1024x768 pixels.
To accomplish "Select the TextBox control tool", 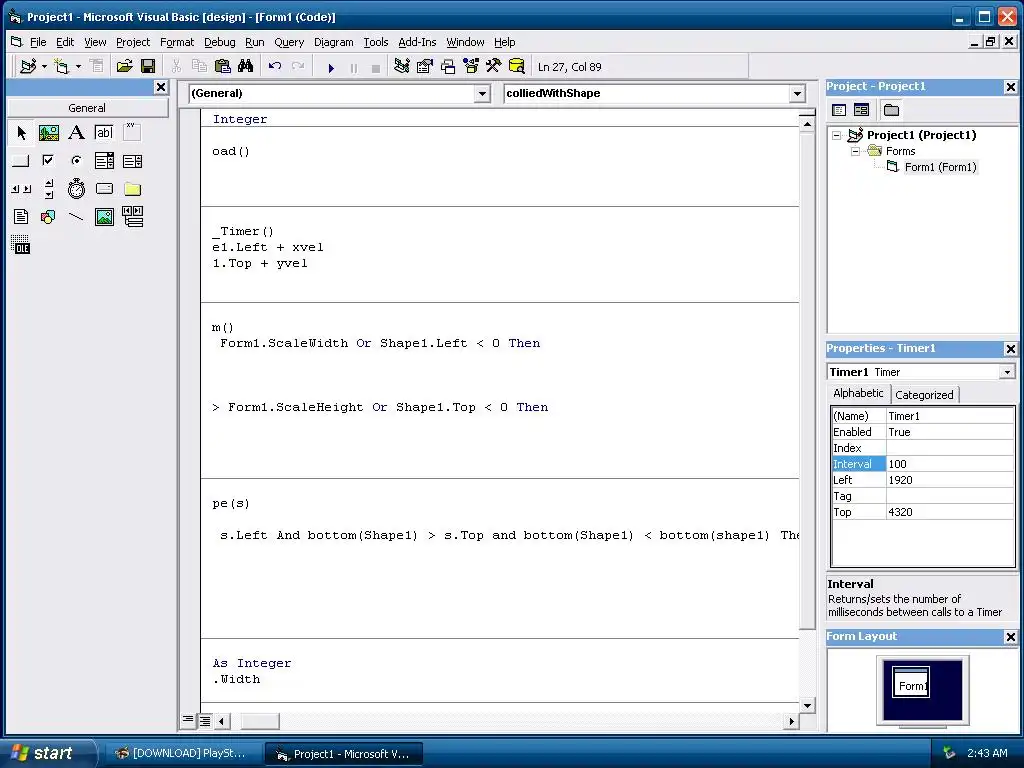I will (x=104, y=133).
